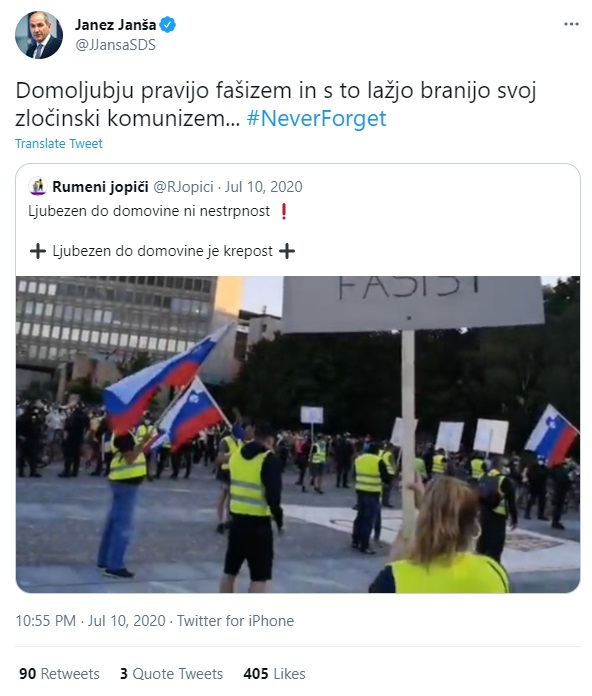Click the Twitter for iPhone source link
Image resolution: width=592 pixels, height=696 pixels.
pyautogui.click(x=235, y=621)
